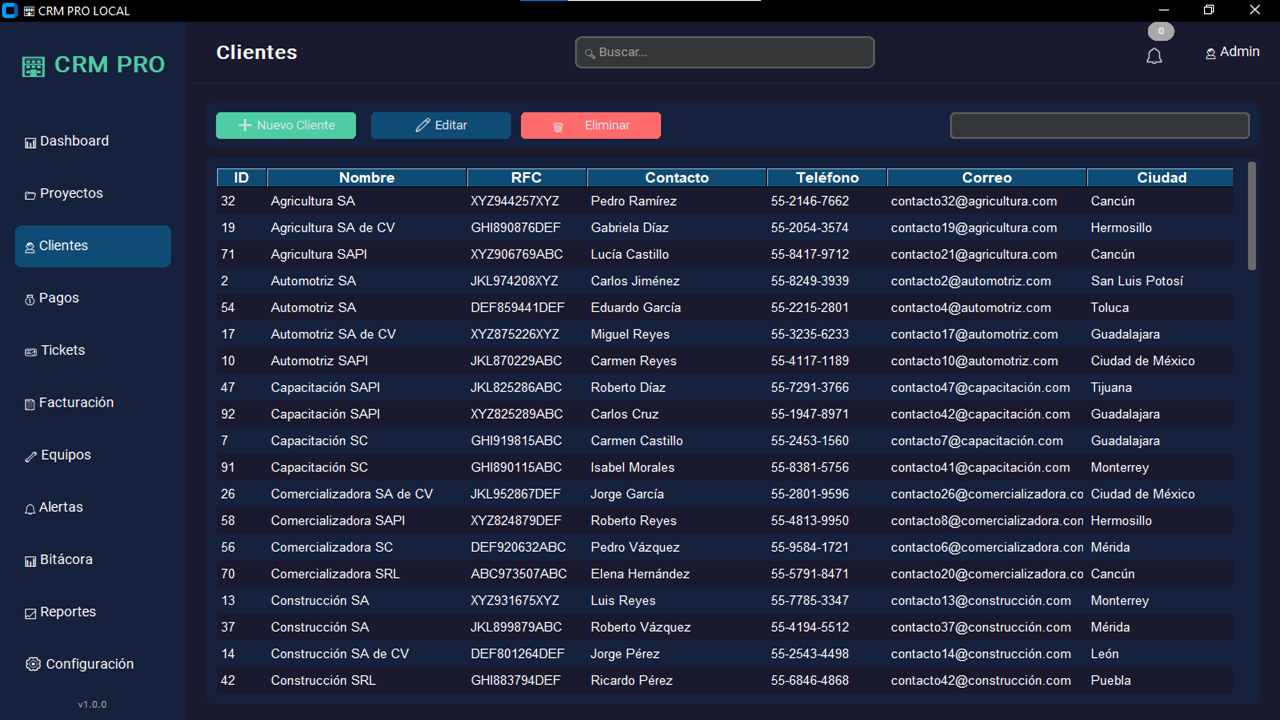The width and height of the screenshot is (1280, 720).
Task: Click the CRM PRO logo icon
Action: pos(34,66)
